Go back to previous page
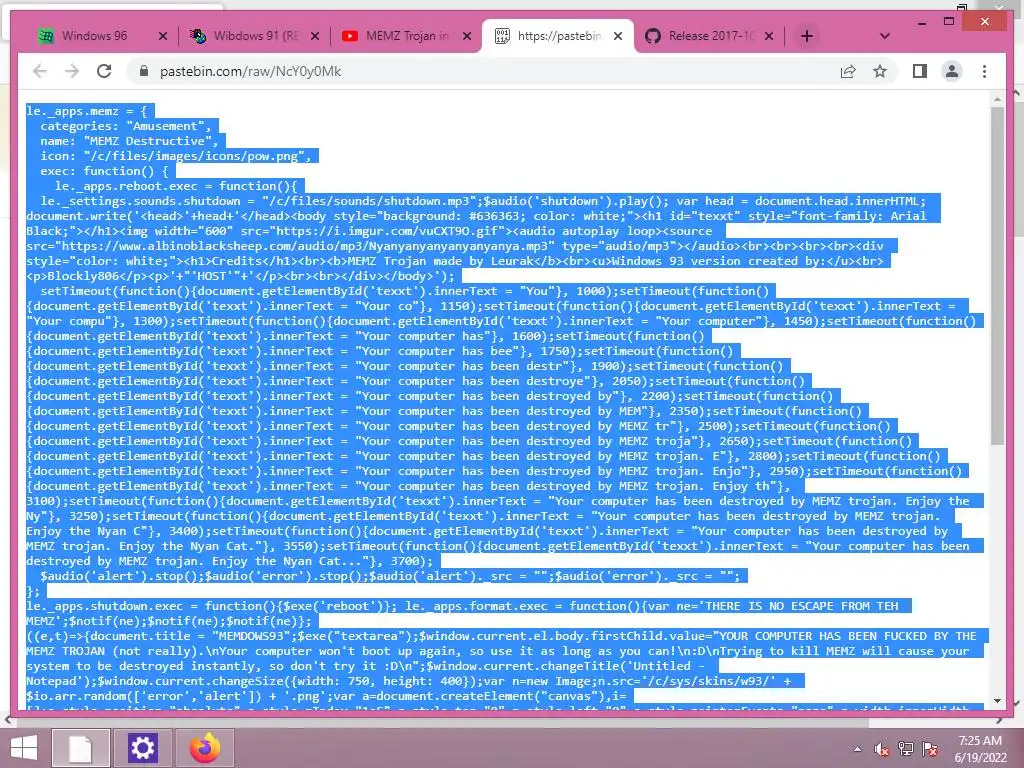Image resolution: width=1024 pixels, height=768 pixels. [x=40, y=71]
